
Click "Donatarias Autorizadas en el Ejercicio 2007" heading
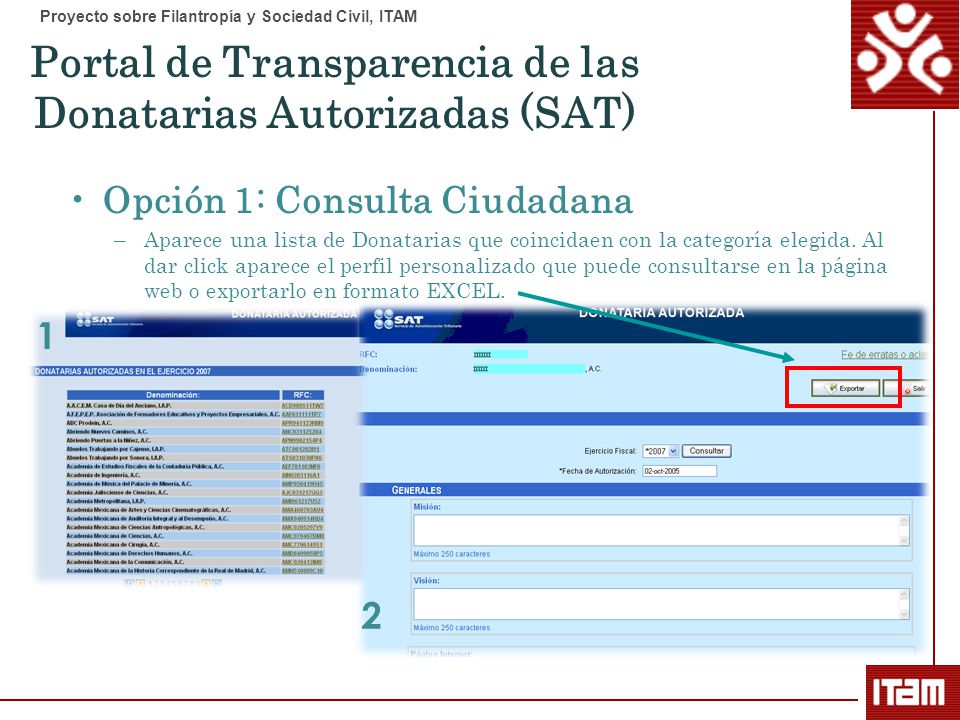[123, 371]
